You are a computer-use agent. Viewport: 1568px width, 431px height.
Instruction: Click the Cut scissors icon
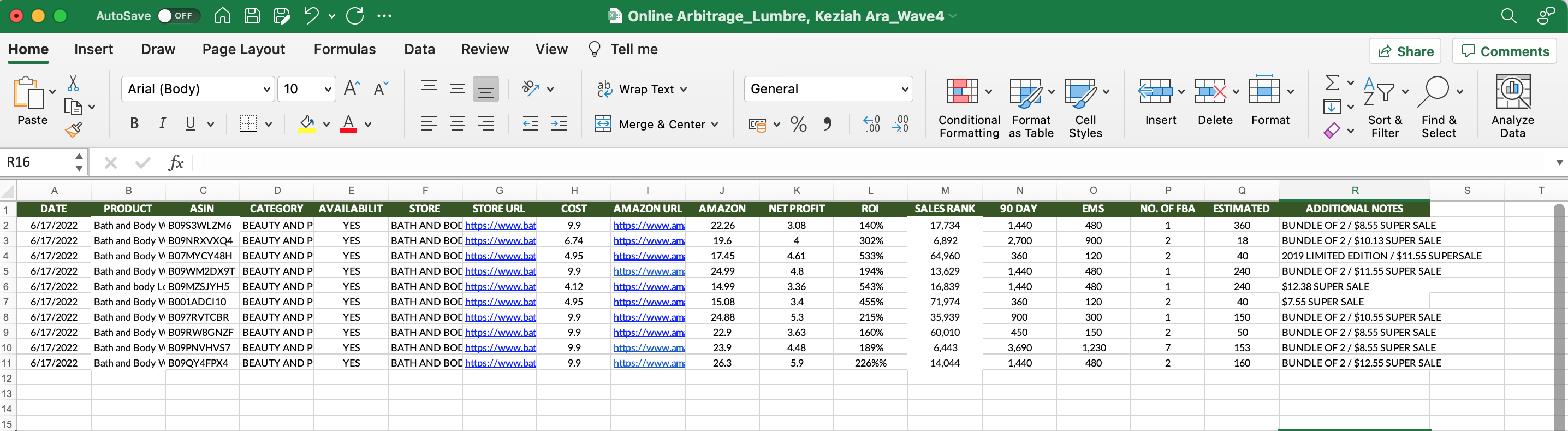[73, 83]
